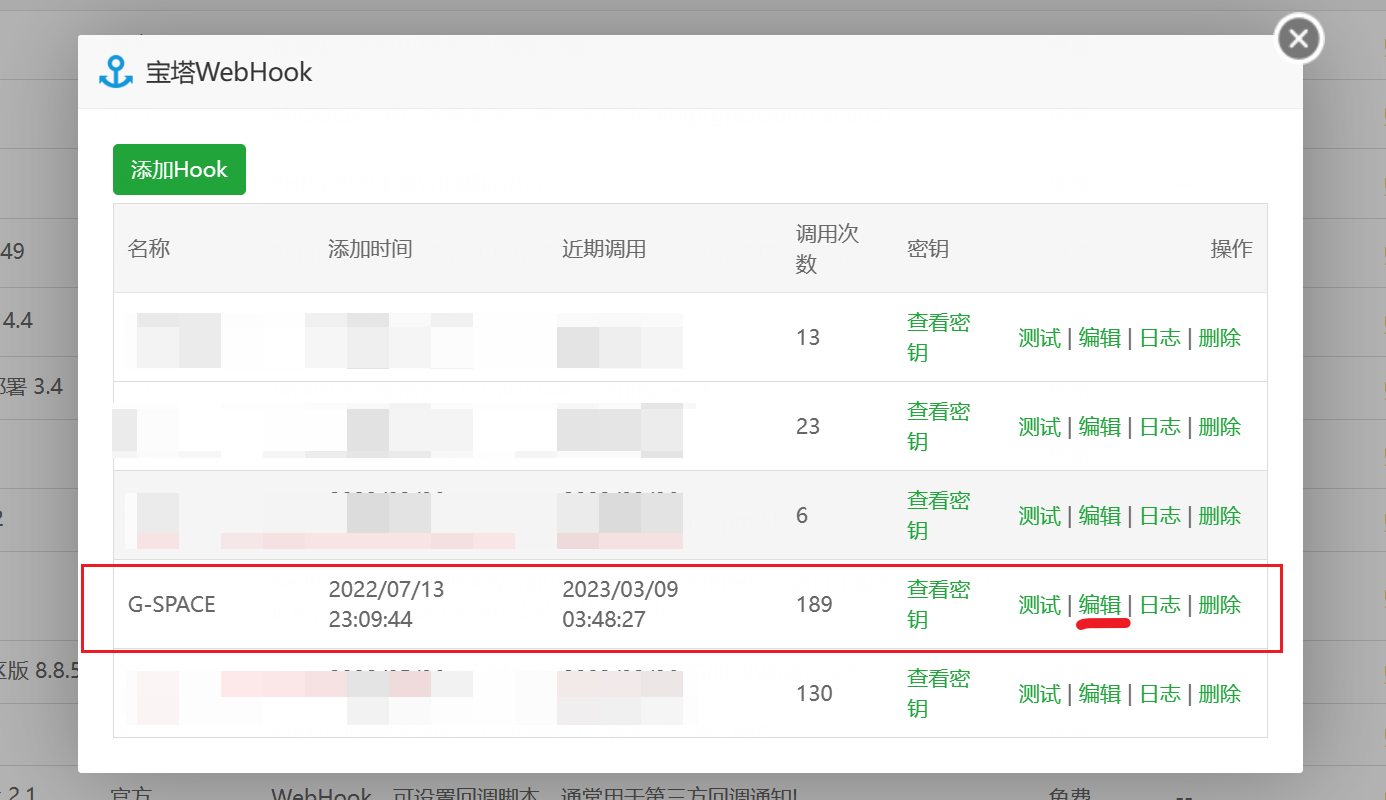Viewport: 1386px width, 800px height.
Task: Select the call count 130
Action: coord(814,694)
